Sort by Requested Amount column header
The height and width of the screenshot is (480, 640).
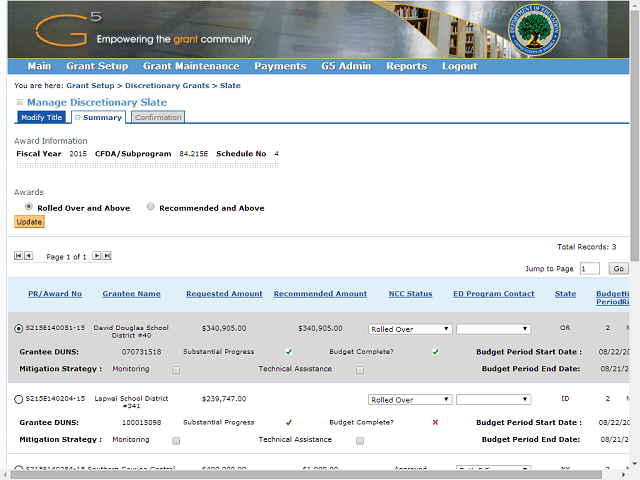(224, 294)
